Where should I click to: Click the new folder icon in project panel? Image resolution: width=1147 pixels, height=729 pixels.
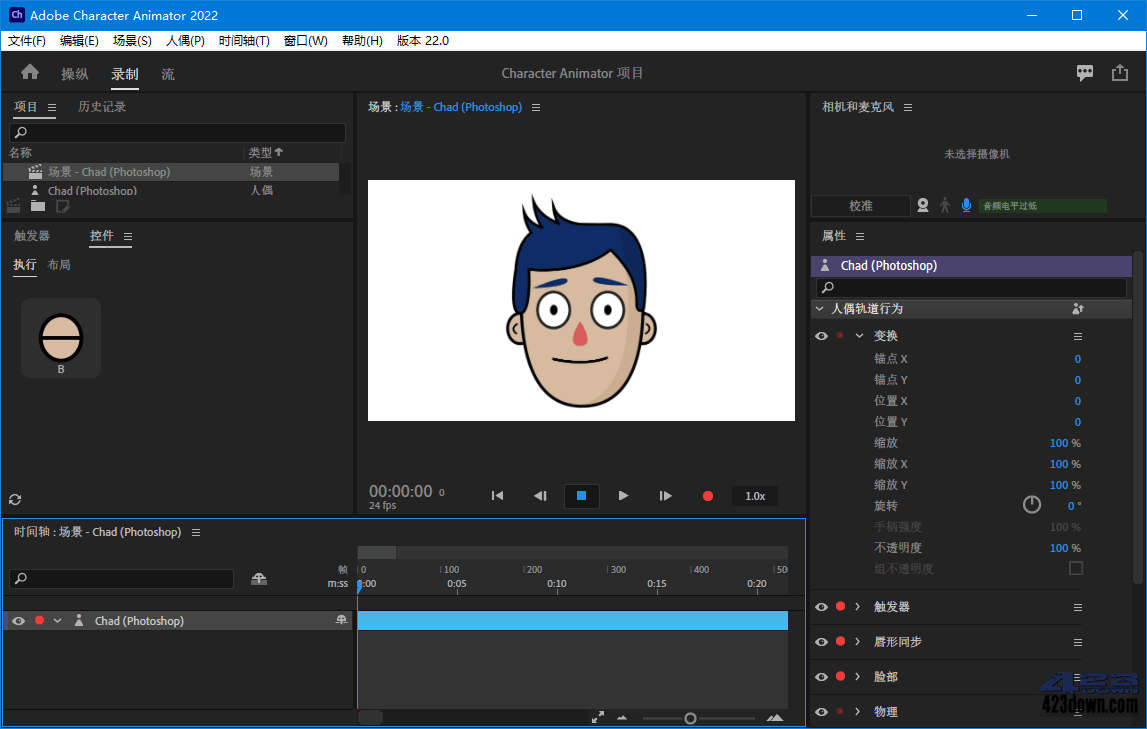(37, 205)
